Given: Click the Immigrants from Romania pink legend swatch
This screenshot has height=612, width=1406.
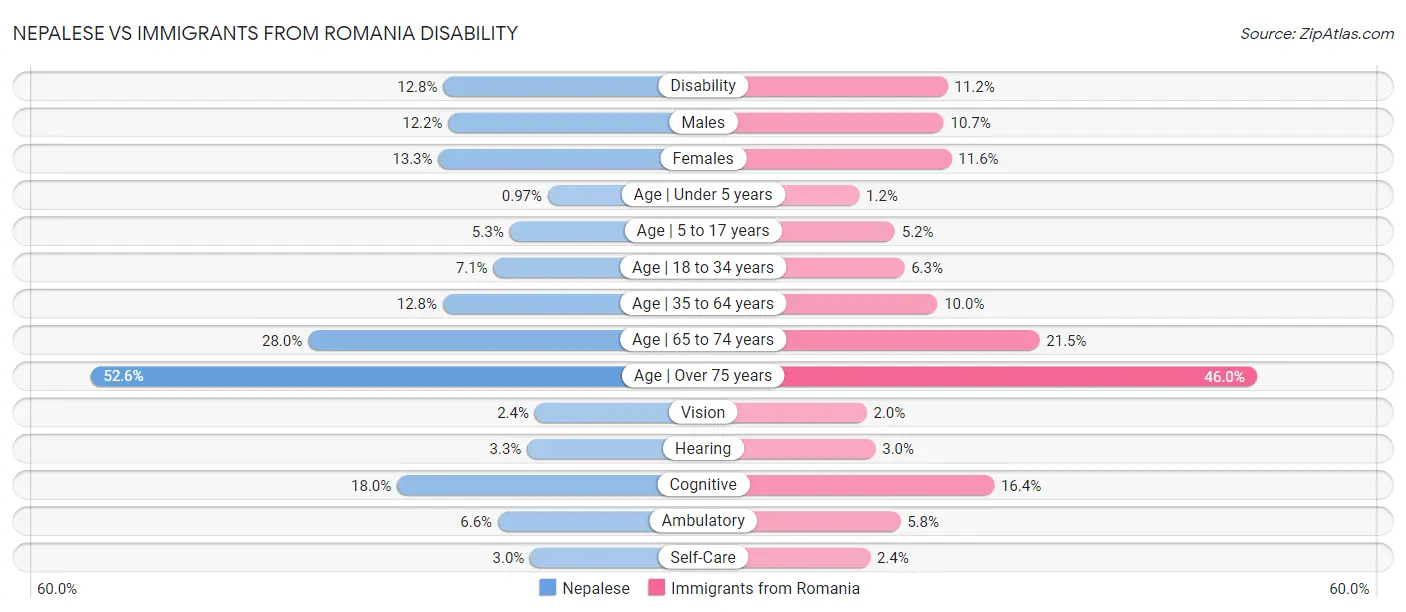Looking at the screenshot, I should point(657,588).
